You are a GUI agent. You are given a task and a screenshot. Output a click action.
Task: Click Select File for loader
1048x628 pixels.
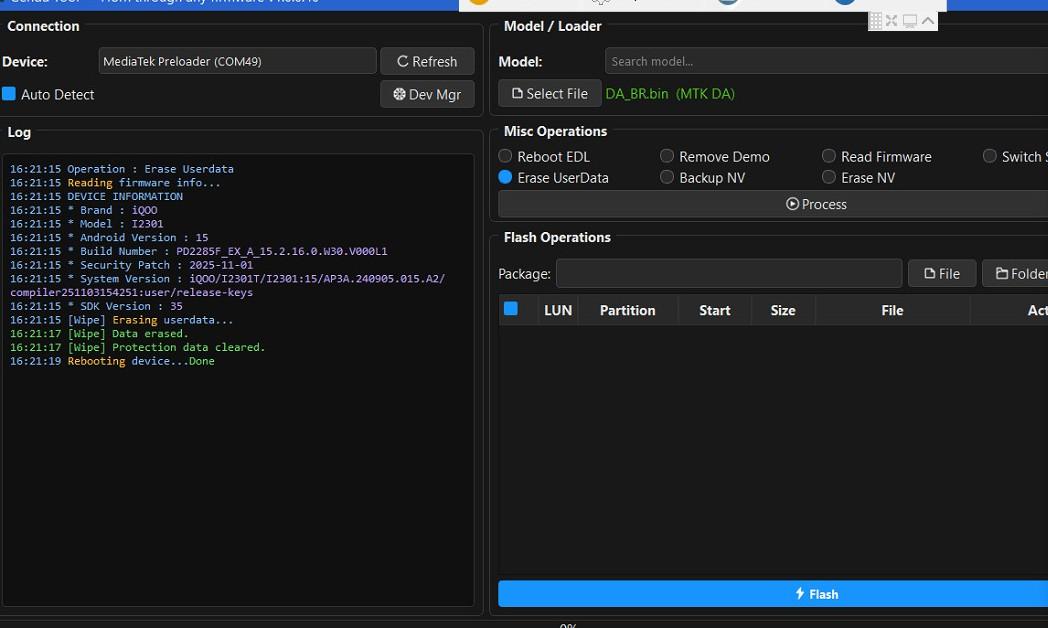pyautogui.click(x=550, y=93)
